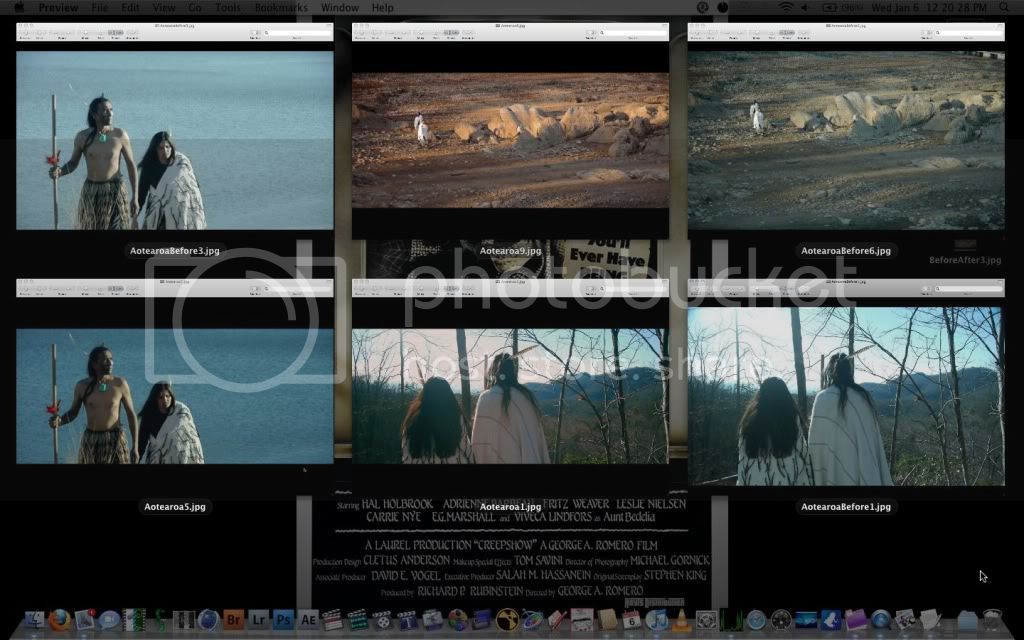Select the Aotearoa9.jpg window thumbnail

[x=510, y=131]
